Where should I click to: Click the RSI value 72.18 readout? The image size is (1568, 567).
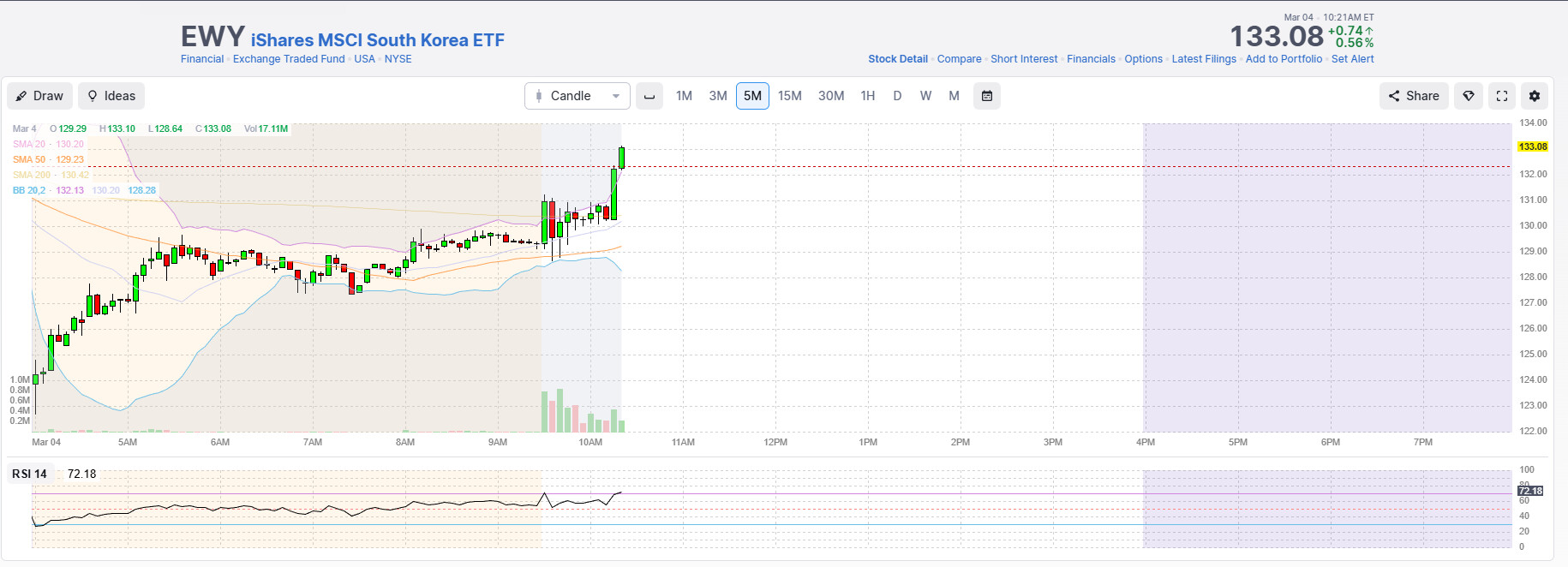pos(81,474)
